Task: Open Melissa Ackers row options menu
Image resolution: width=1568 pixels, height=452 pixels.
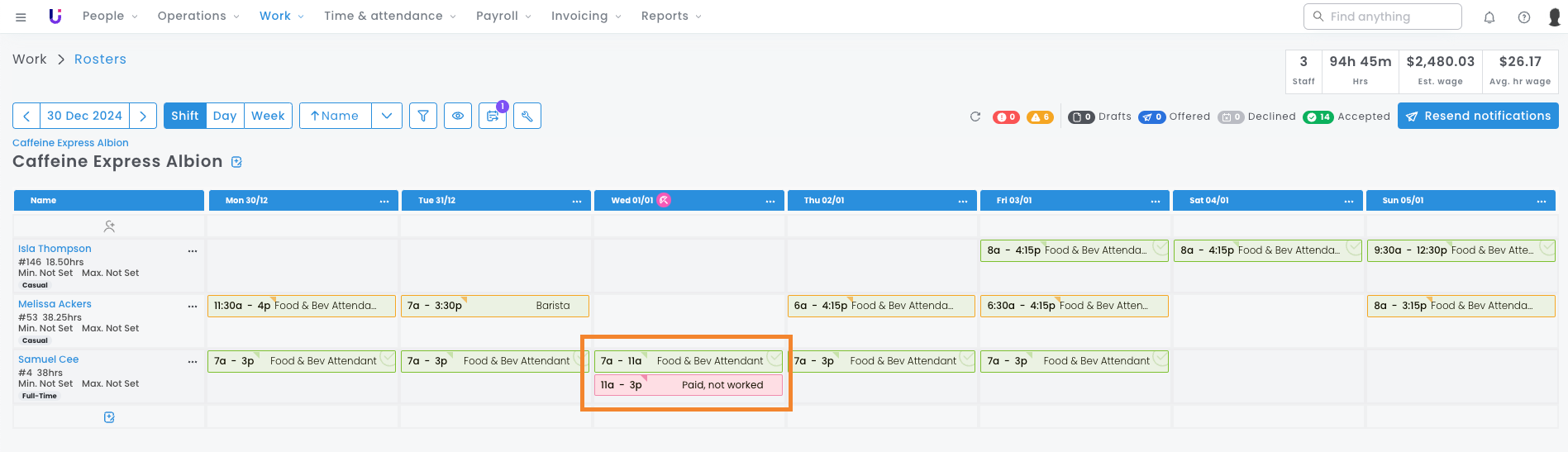Action: tap(193, 306)
